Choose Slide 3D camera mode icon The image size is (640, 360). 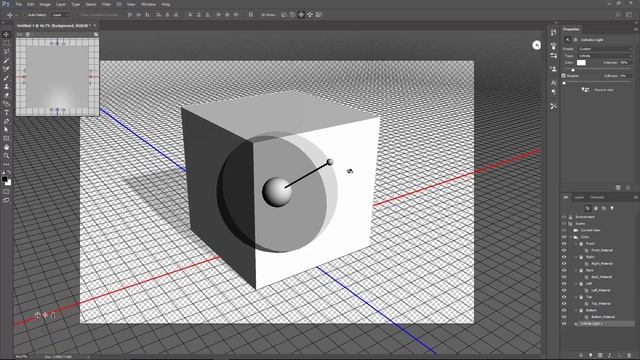[310, 15]
